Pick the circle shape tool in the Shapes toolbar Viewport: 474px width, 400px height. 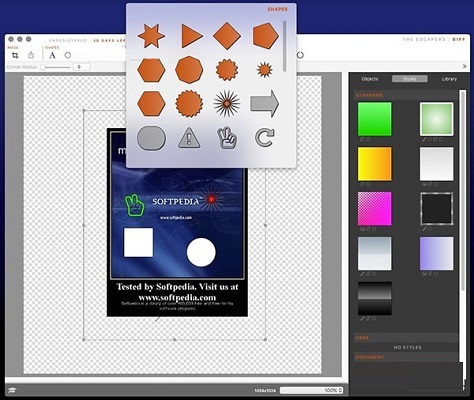[x=68, y=55]
